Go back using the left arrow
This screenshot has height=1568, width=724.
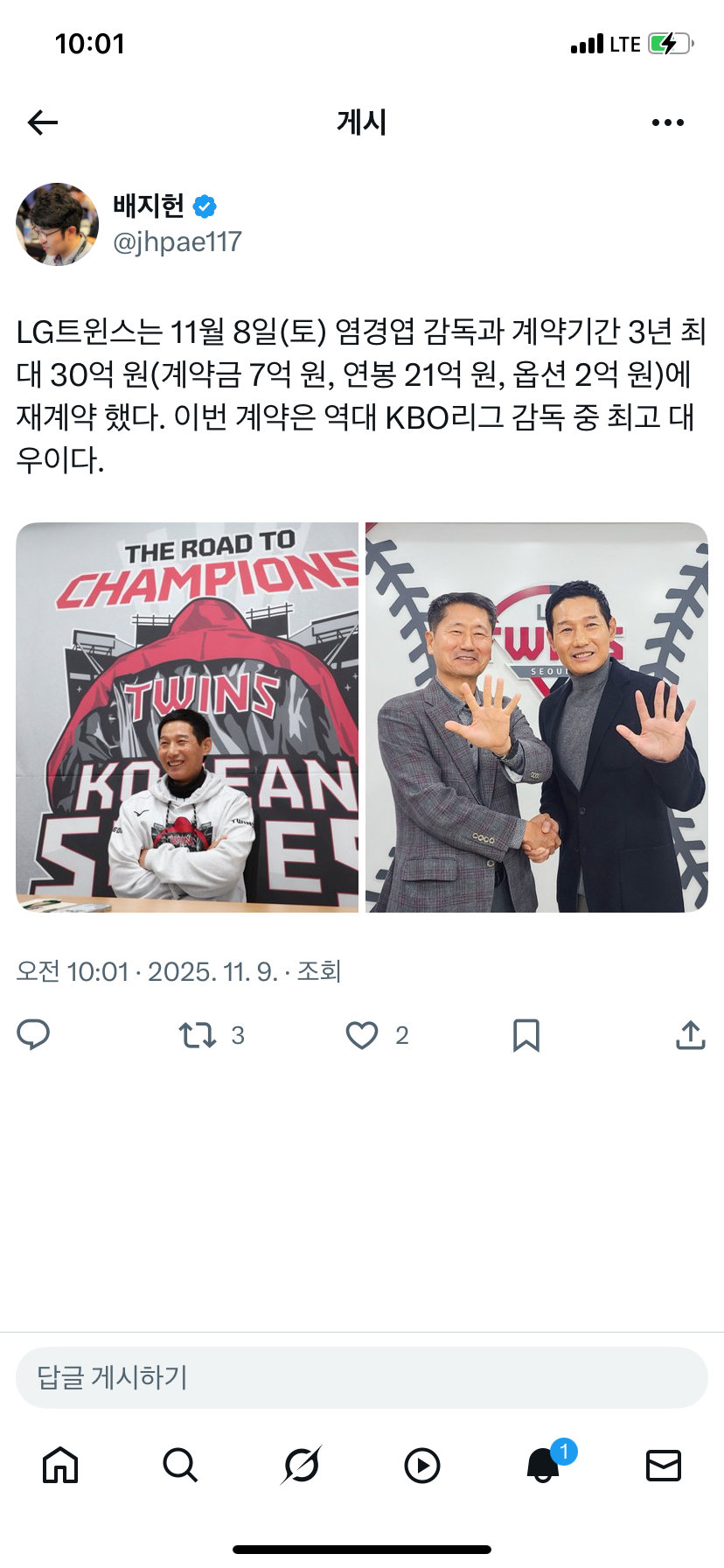click(x=43, y=122)
